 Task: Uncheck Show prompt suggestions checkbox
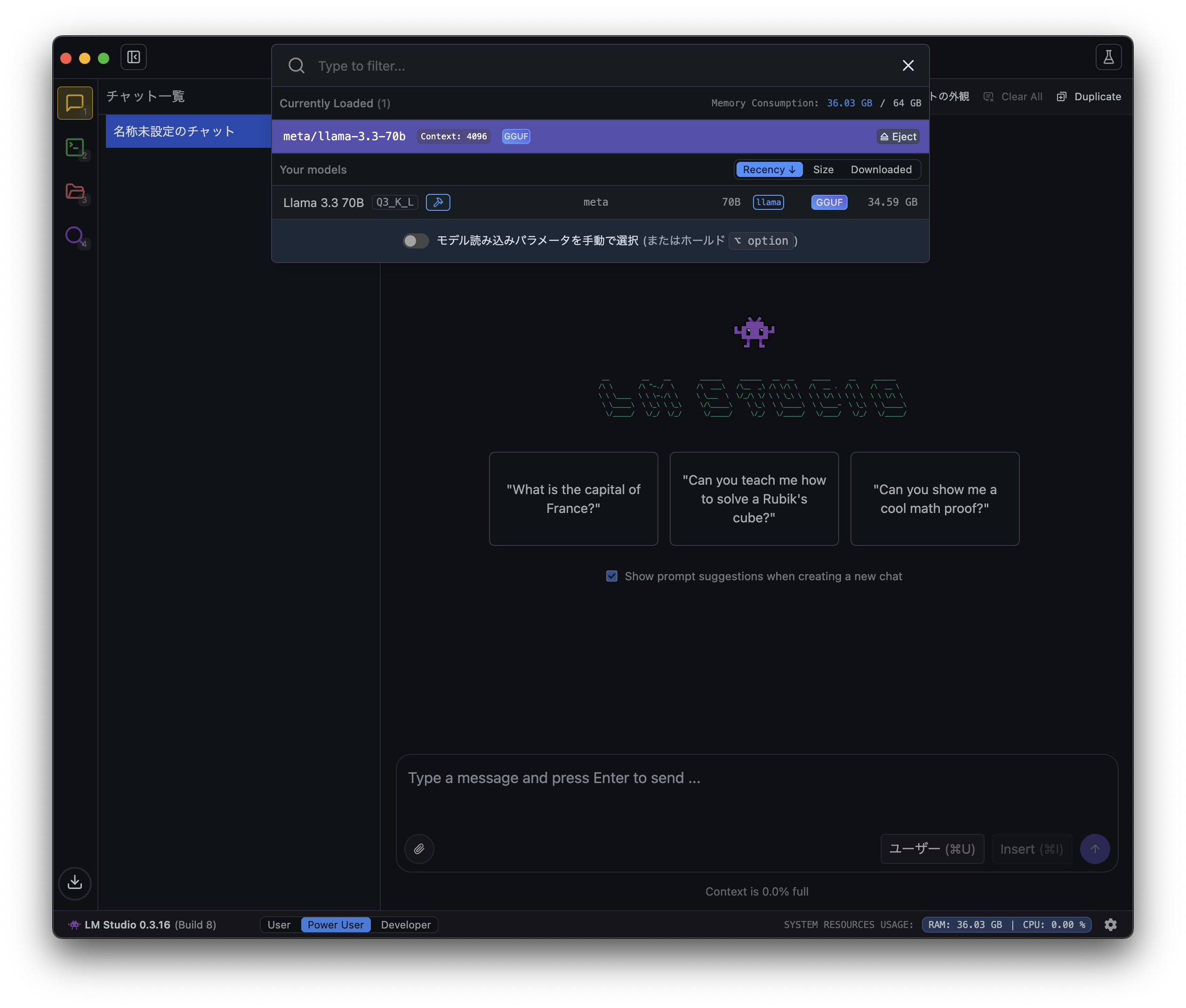(611, 576)
